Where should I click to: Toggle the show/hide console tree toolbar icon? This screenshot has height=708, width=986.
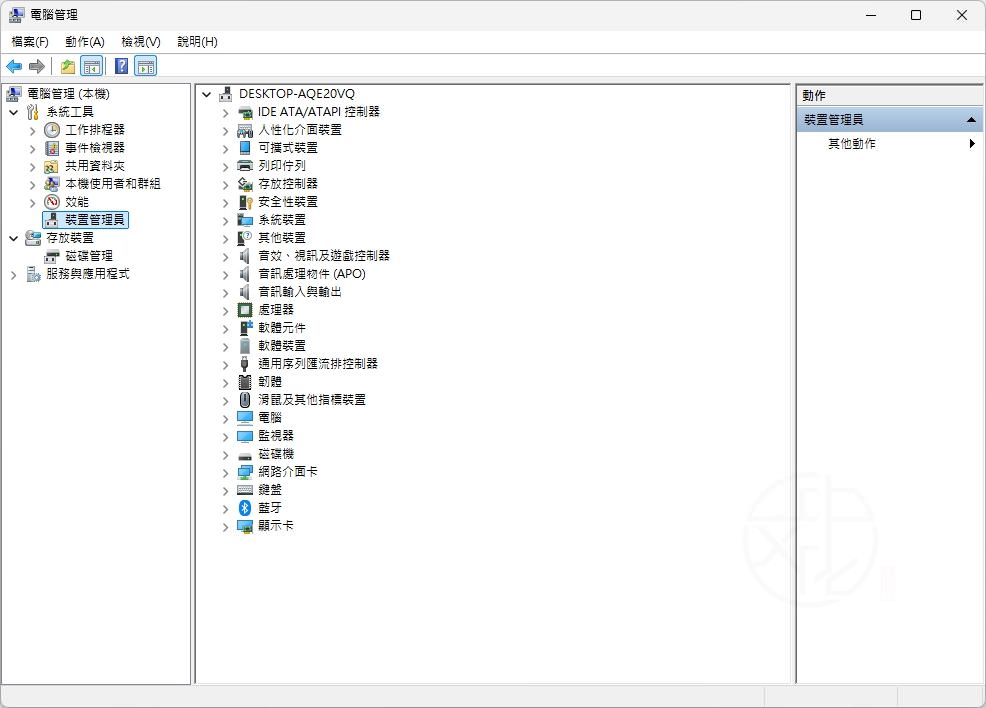(91, 66)
